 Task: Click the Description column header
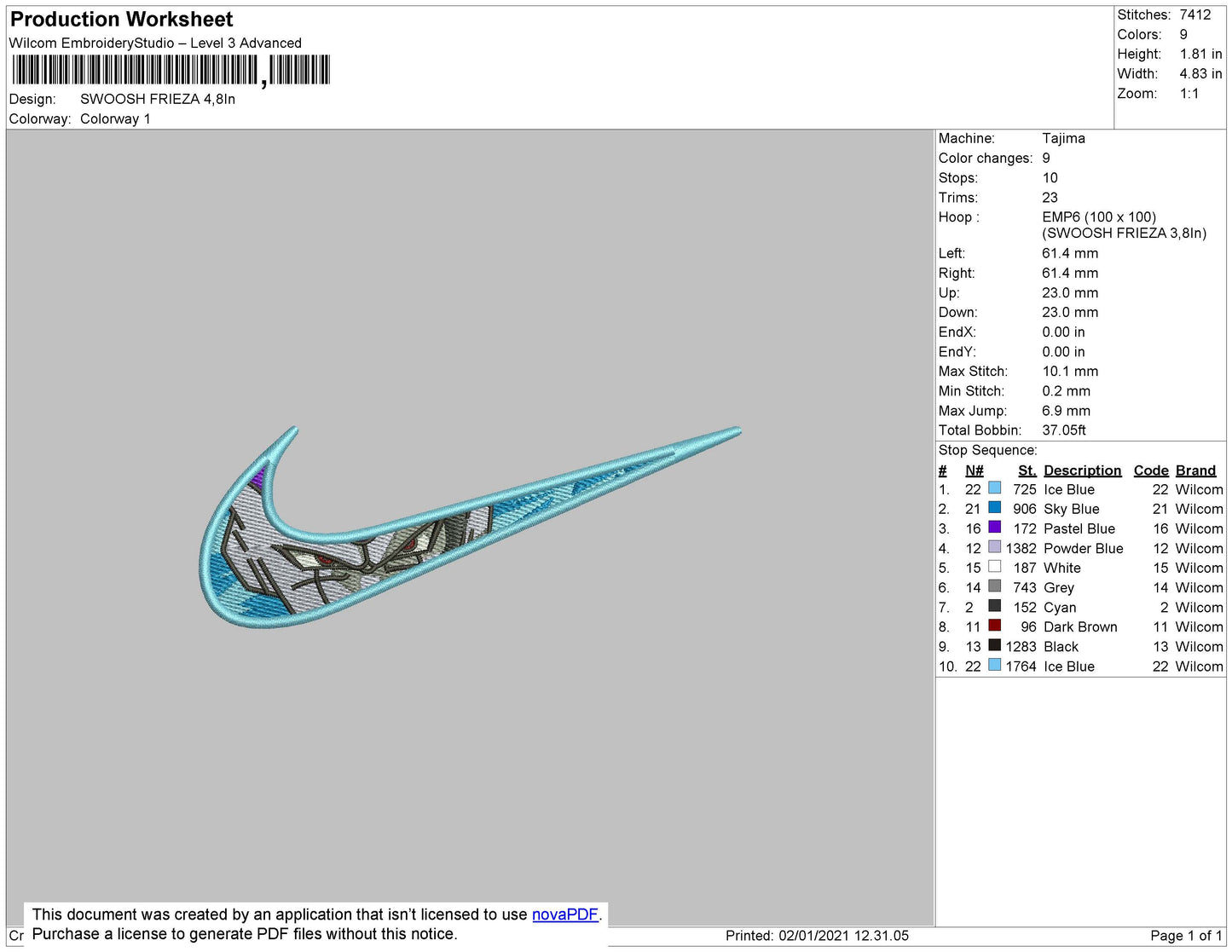coord(1082,470)
